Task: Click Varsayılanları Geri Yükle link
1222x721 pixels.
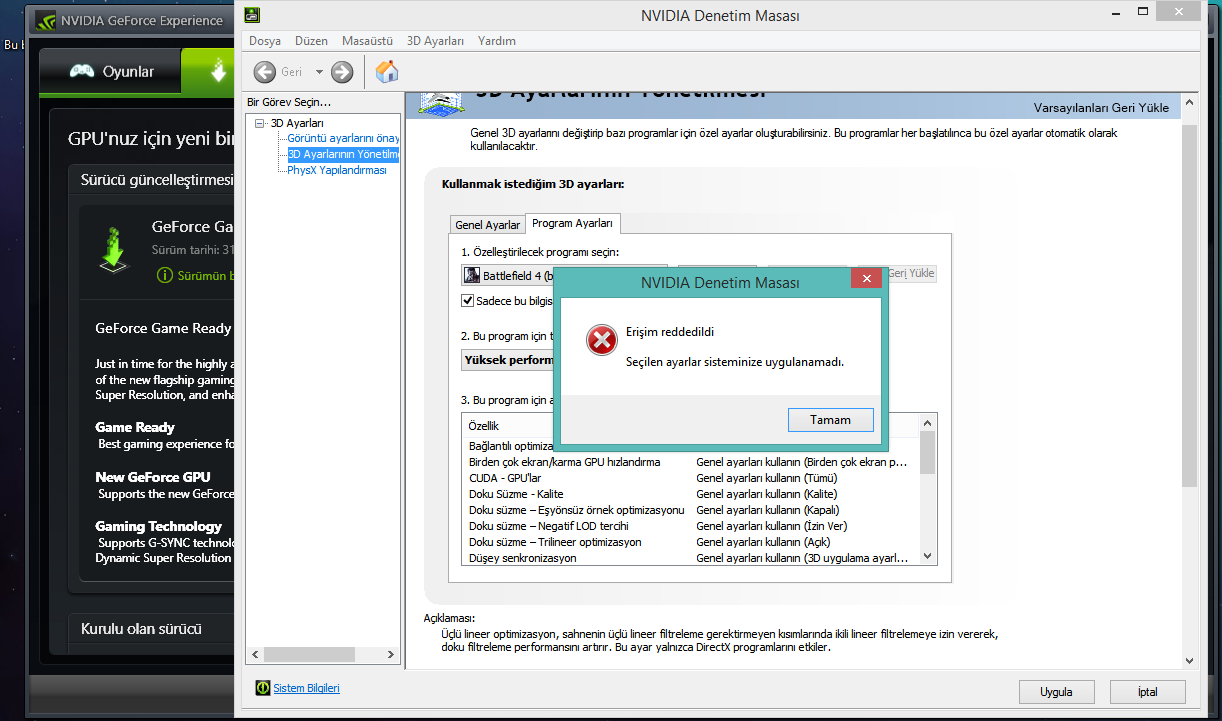Action: coord(1101,108)
